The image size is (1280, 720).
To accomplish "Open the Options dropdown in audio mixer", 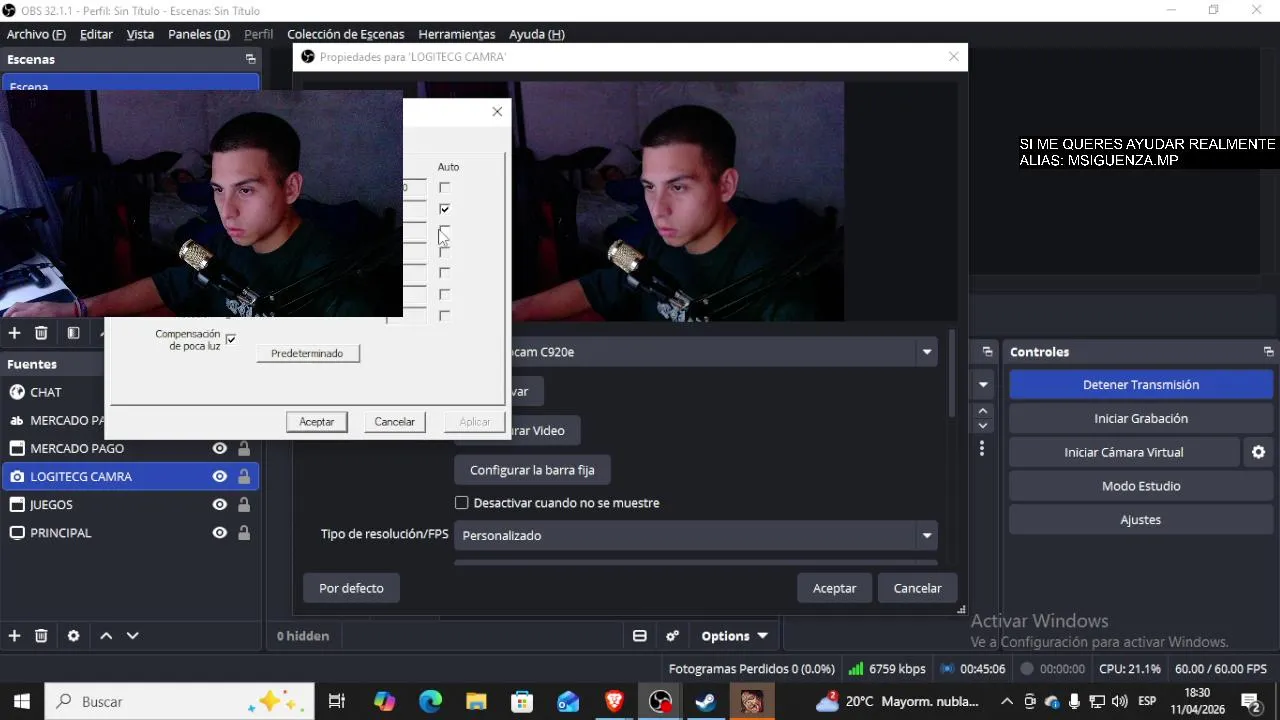I will coord(734,635).
